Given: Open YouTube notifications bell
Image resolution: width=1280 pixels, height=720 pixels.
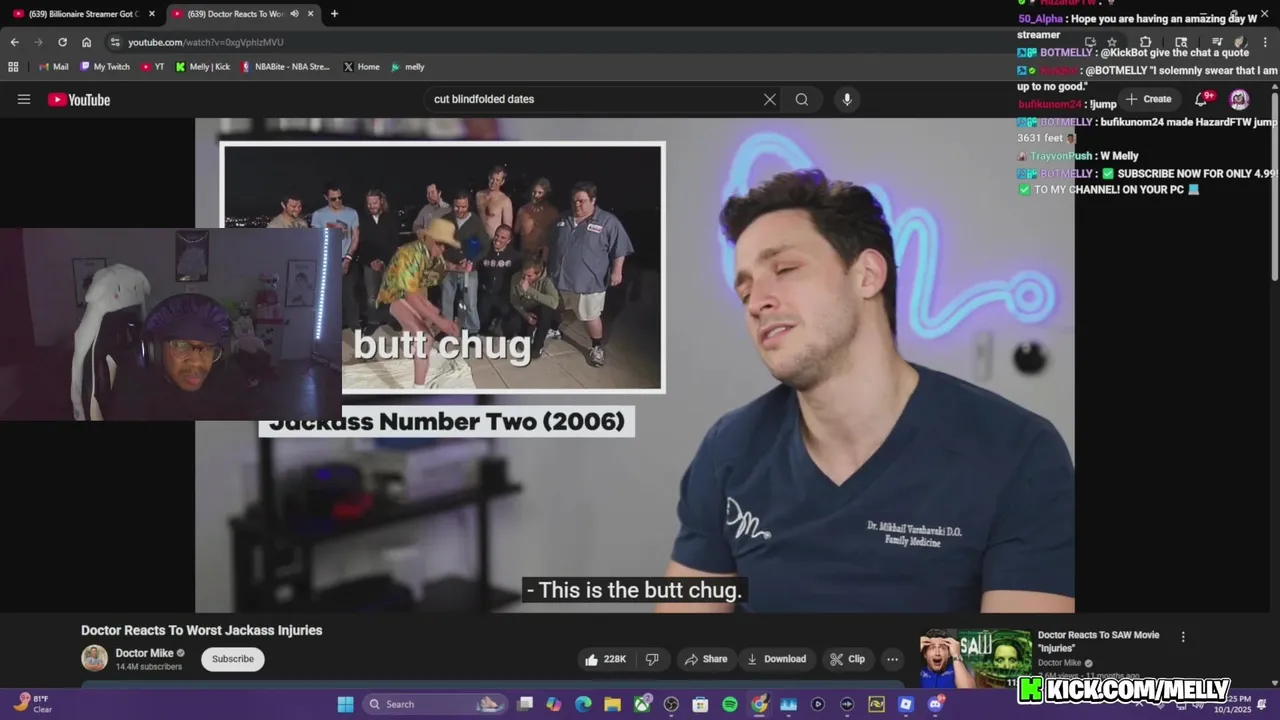Looking at the screenshot, I should coord(1202,99).
